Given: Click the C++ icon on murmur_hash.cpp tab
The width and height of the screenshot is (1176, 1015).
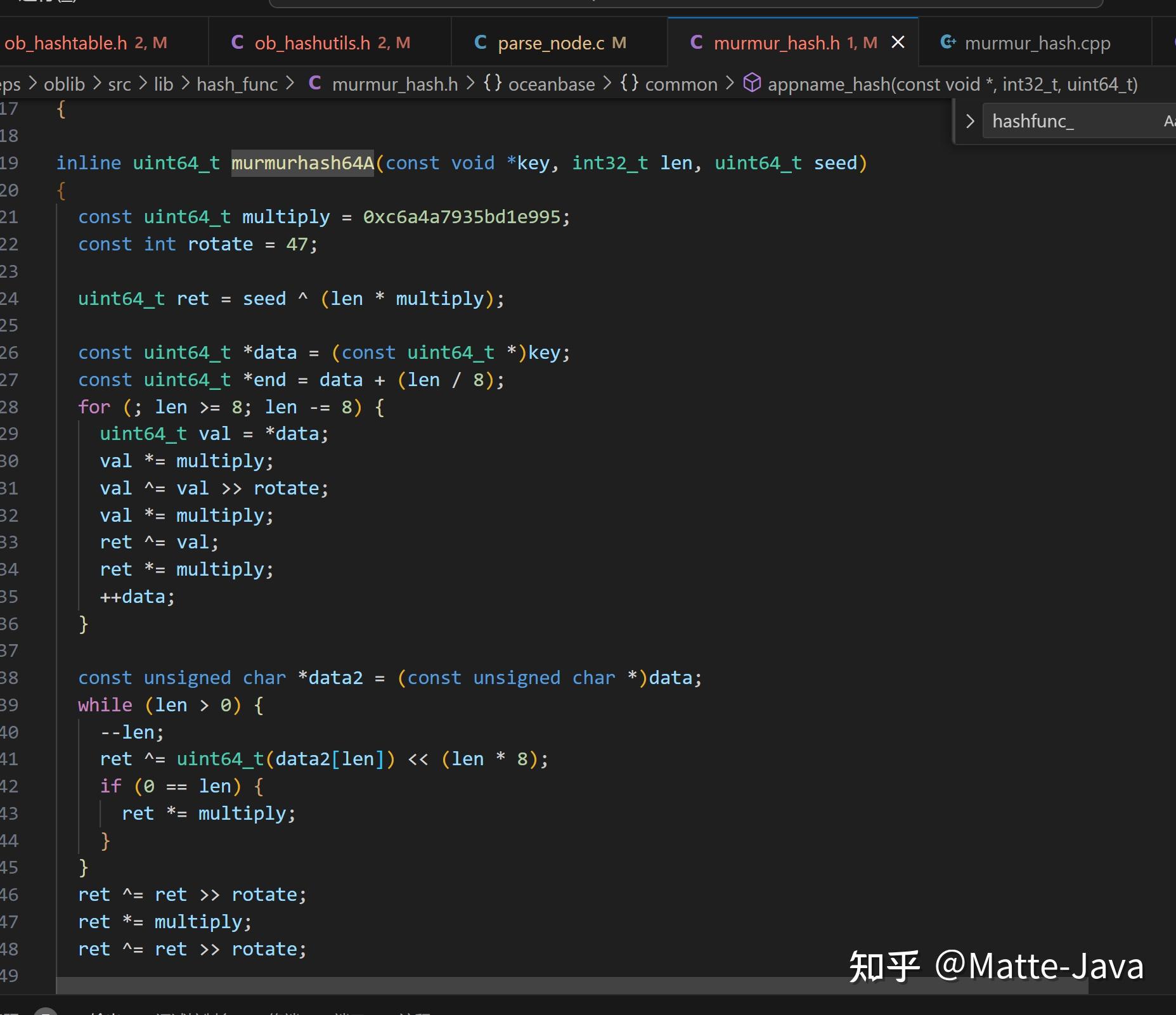Looking at the screenshot, I should point(947,42).
